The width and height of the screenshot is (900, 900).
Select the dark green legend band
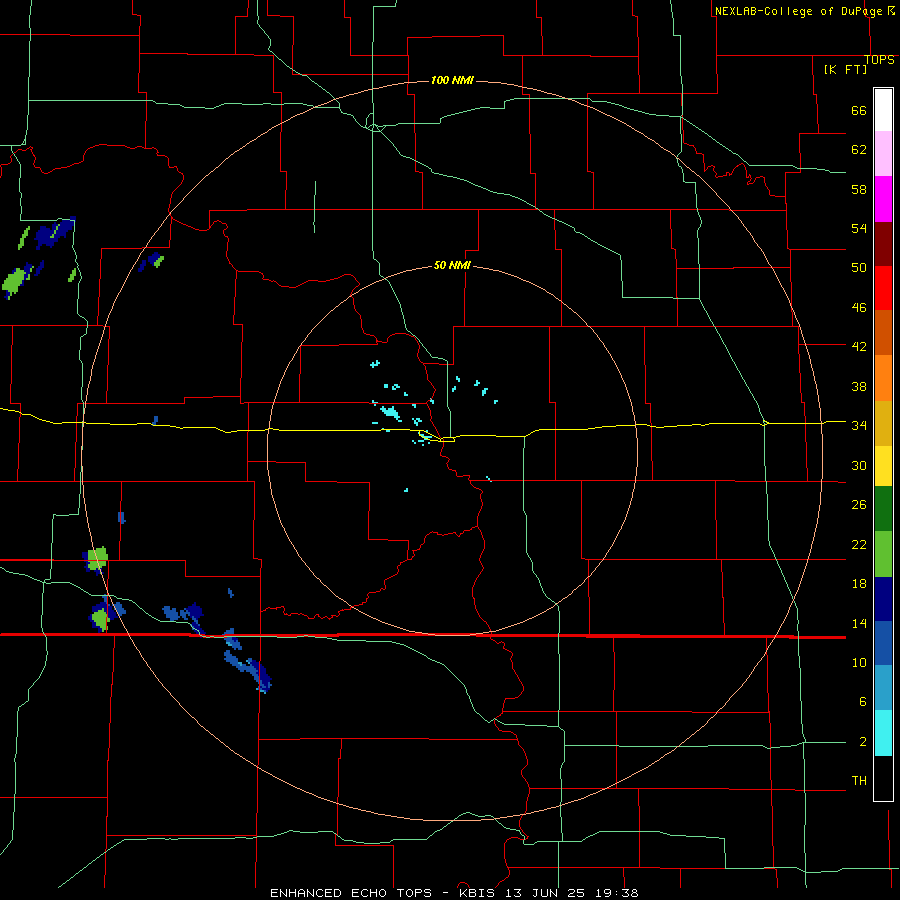point(883,509)
